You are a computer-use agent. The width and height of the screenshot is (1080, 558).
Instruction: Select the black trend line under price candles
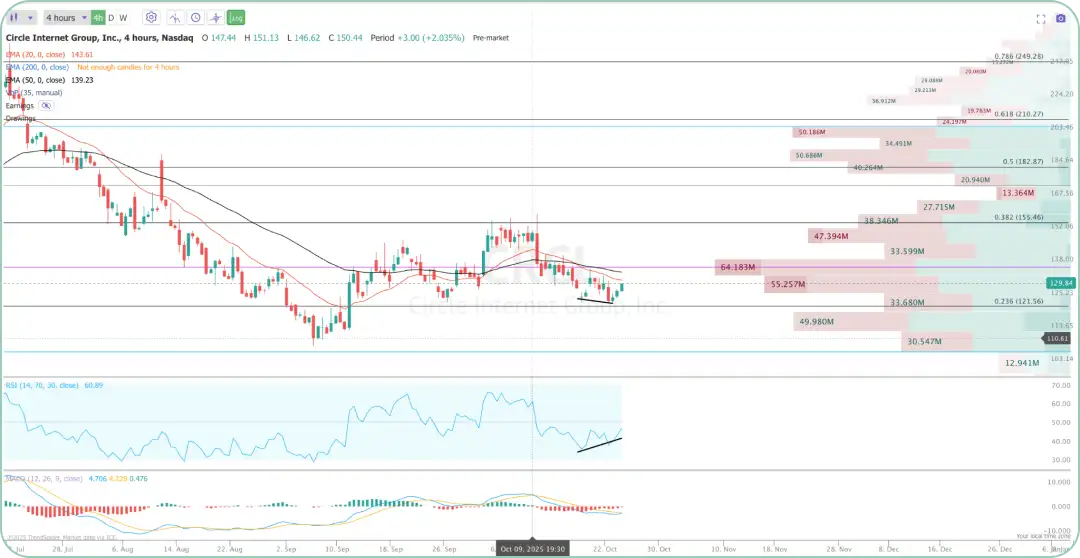[x=594, y=300]
